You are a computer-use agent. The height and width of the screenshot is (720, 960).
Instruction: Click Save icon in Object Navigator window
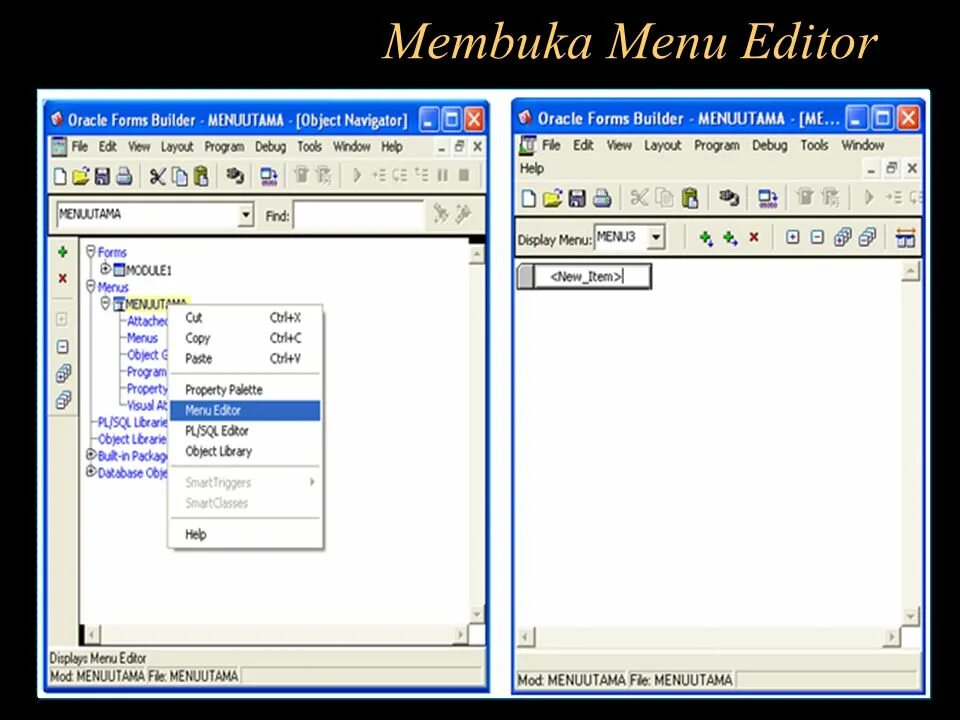[102, 176]
